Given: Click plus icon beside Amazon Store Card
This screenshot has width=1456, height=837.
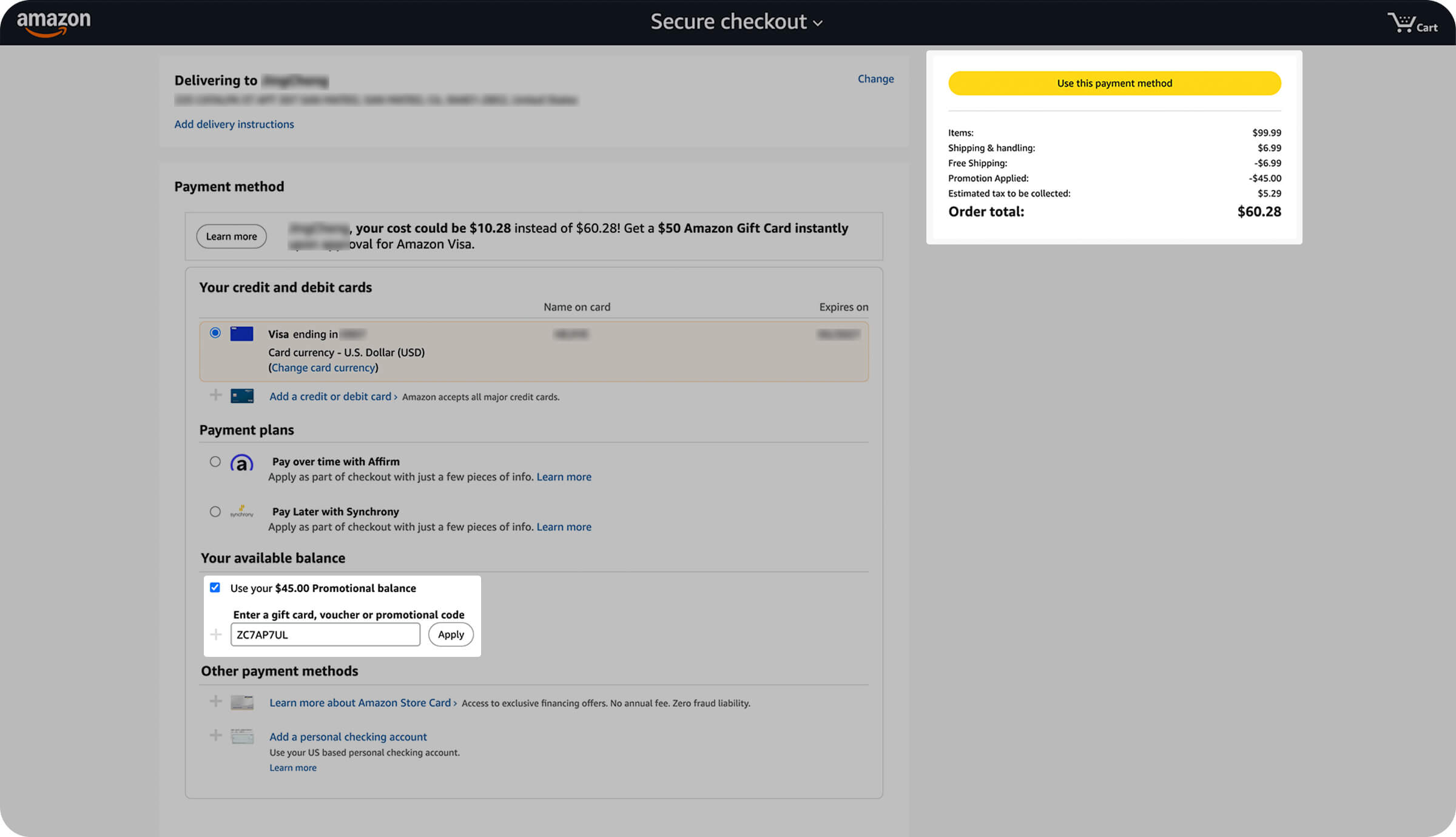Looking at the screenshot, I should coord(215,702).
